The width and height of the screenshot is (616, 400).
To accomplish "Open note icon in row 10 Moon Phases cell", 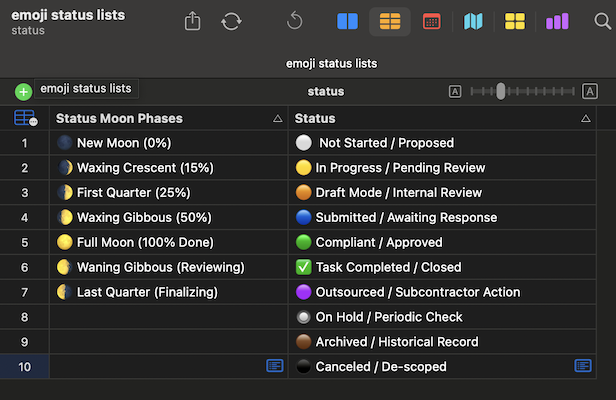I will pos(275,366).
